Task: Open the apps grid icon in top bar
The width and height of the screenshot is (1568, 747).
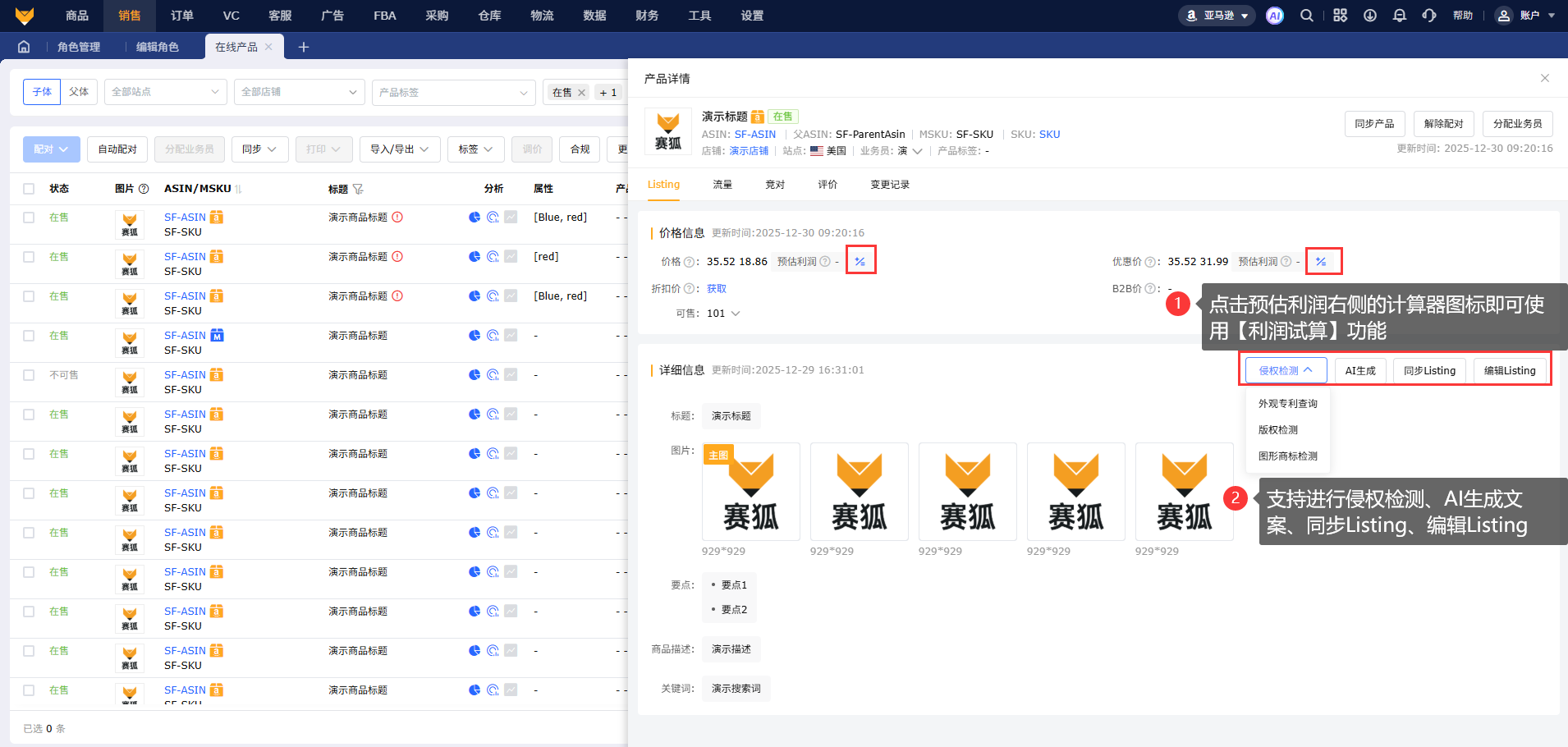Action: [x=1340, y=16]
